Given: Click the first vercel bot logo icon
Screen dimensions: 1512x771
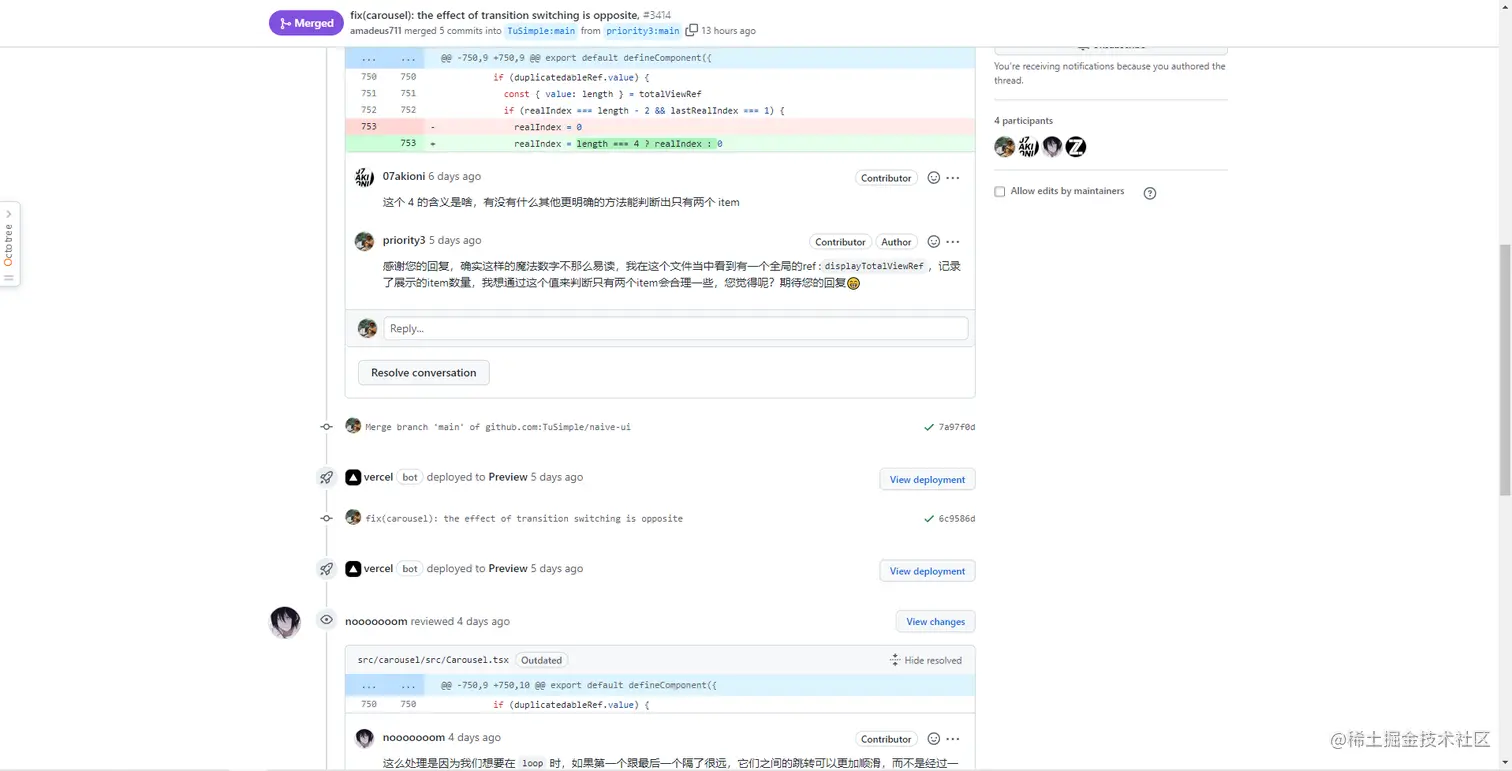Looking at the screenshot, I should point(353,477).
